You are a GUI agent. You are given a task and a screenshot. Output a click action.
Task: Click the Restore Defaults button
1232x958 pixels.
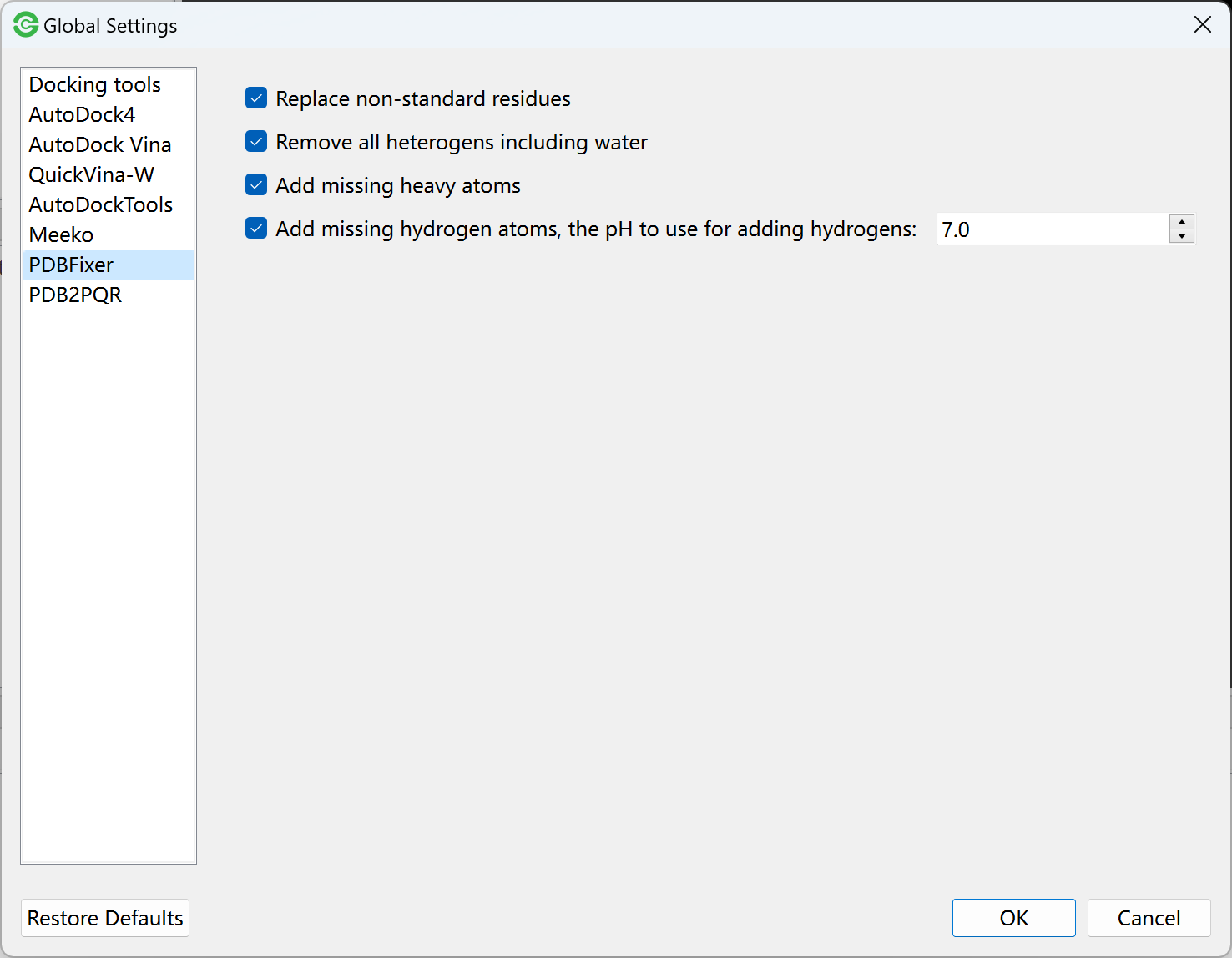(105, 918)
